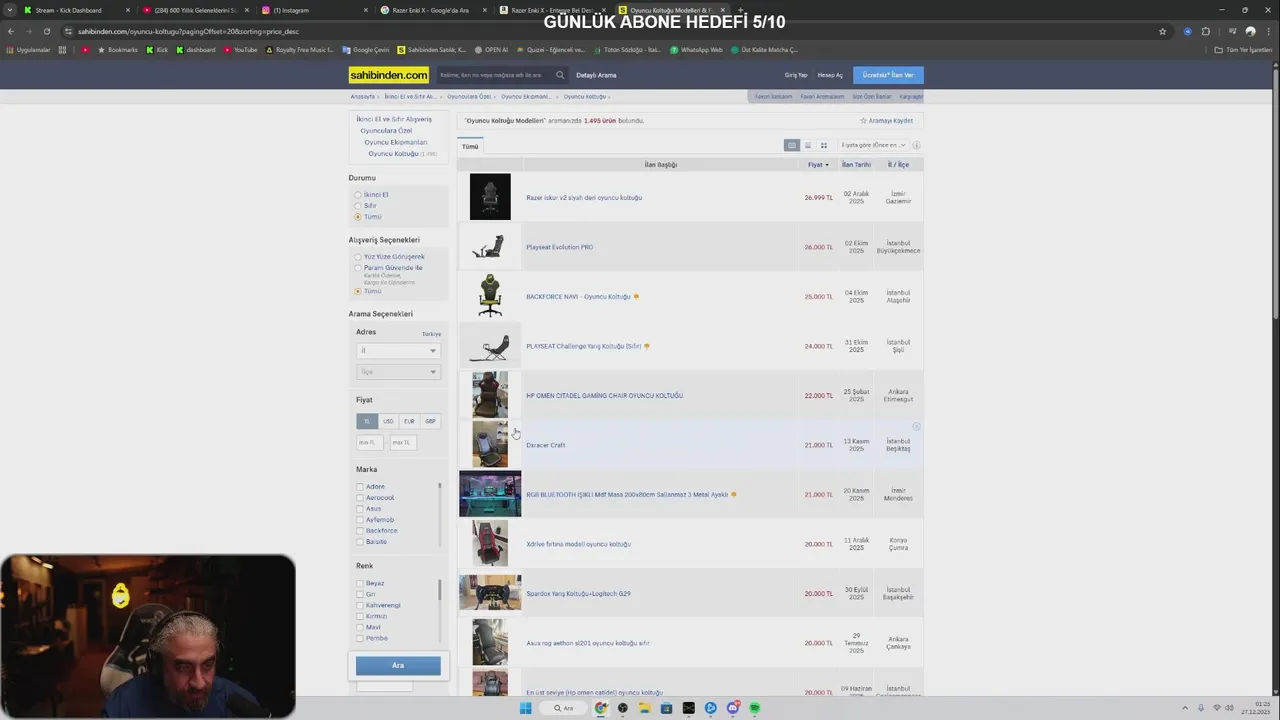
Task: Open the taskbar search box
Action: (564, 708)
